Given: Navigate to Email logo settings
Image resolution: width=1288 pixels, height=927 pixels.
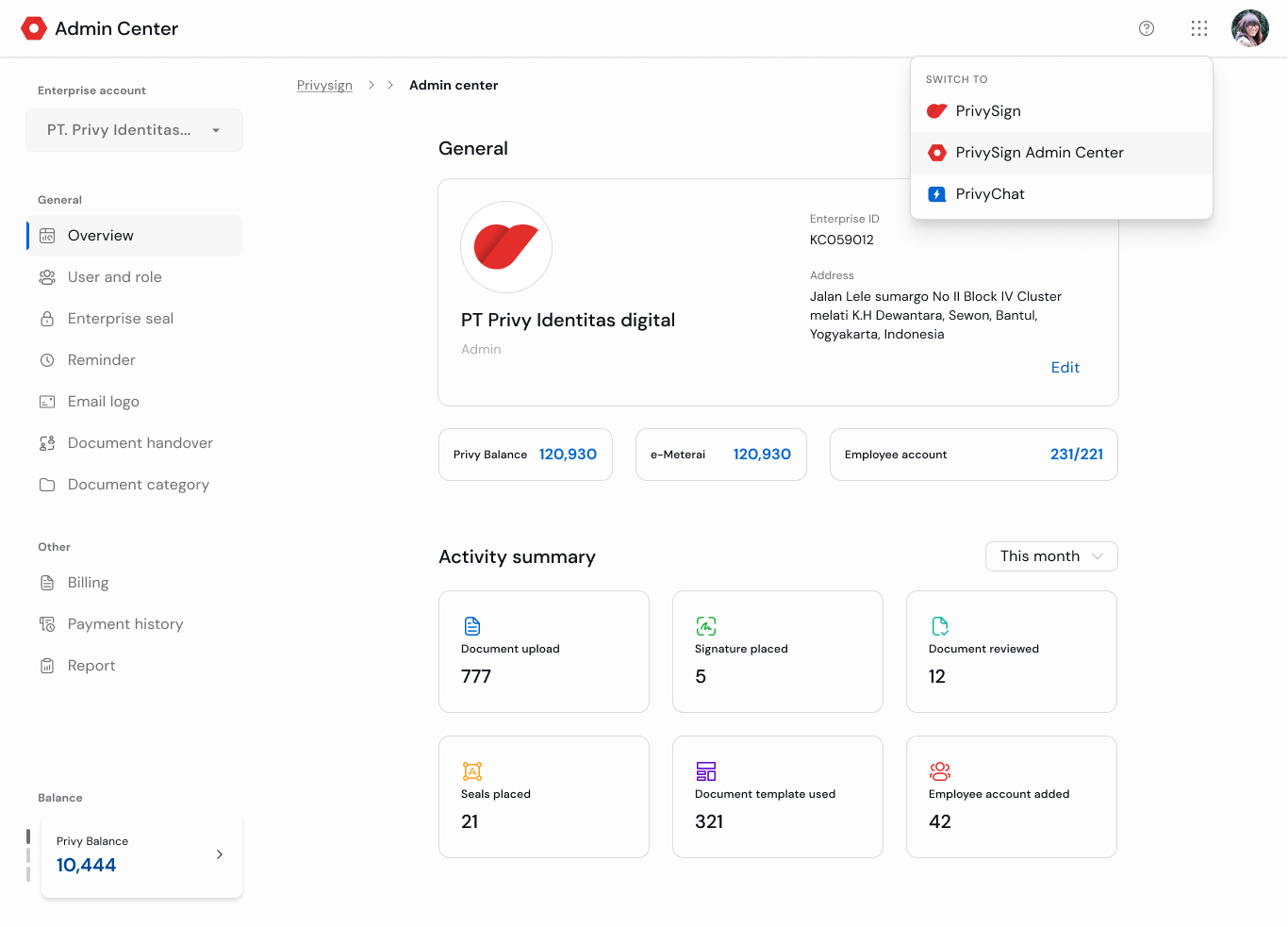Looking at the screenshot, I should click(x=134, y=402).
